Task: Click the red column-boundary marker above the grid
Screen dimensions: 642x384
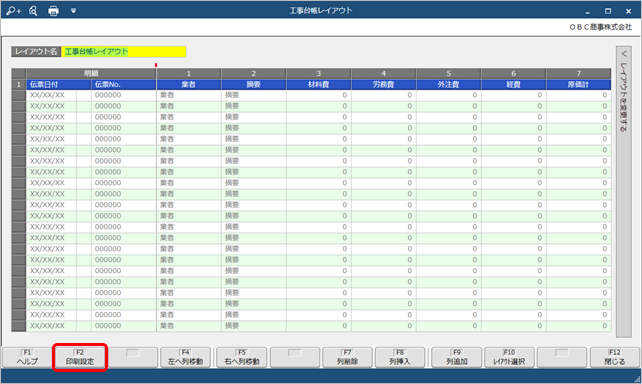Action: 156,65
